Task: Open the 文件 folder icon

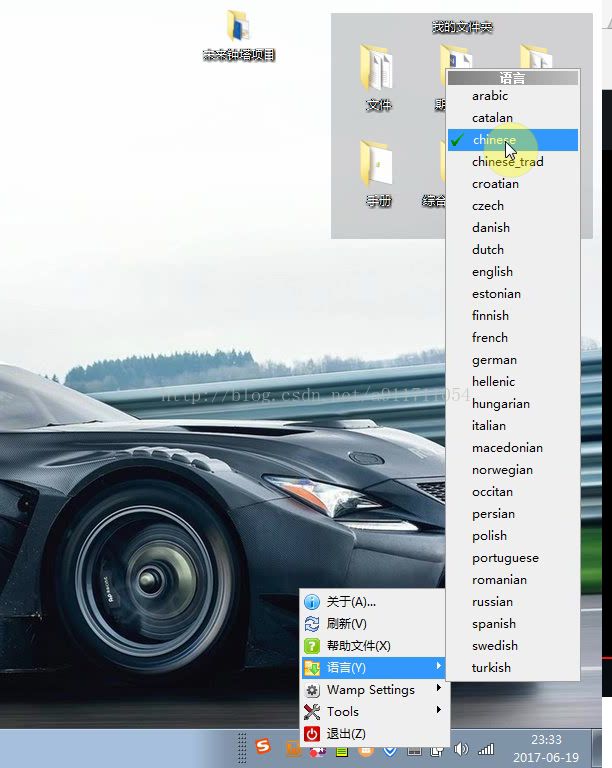Action: coord(376,68)
